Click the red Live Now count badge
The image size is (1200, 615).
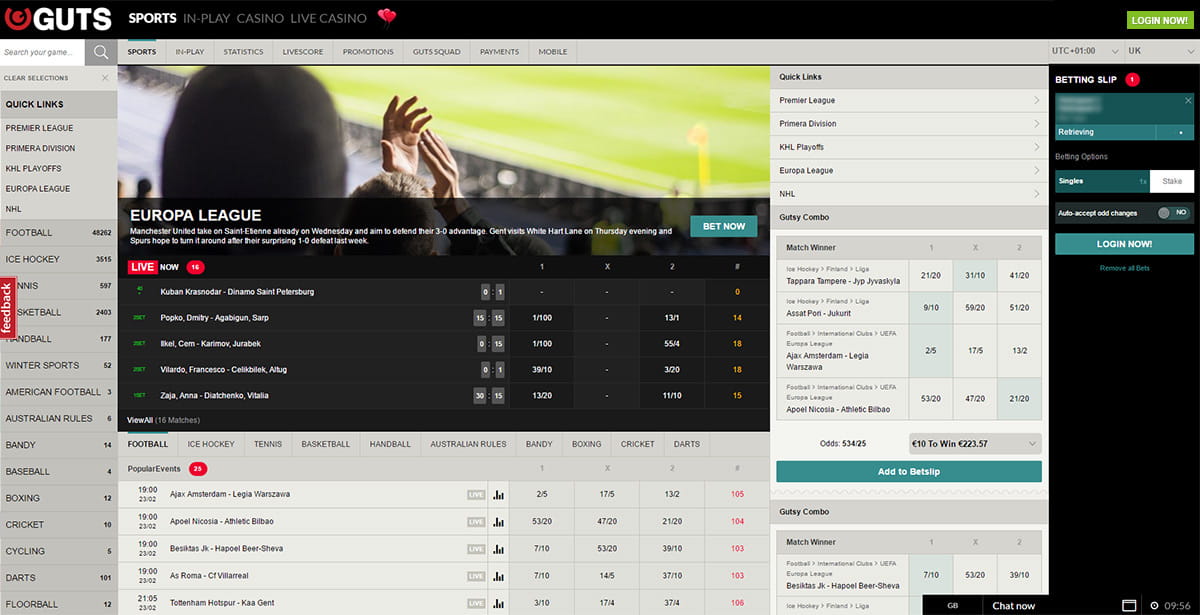click(x=195, y=267)
